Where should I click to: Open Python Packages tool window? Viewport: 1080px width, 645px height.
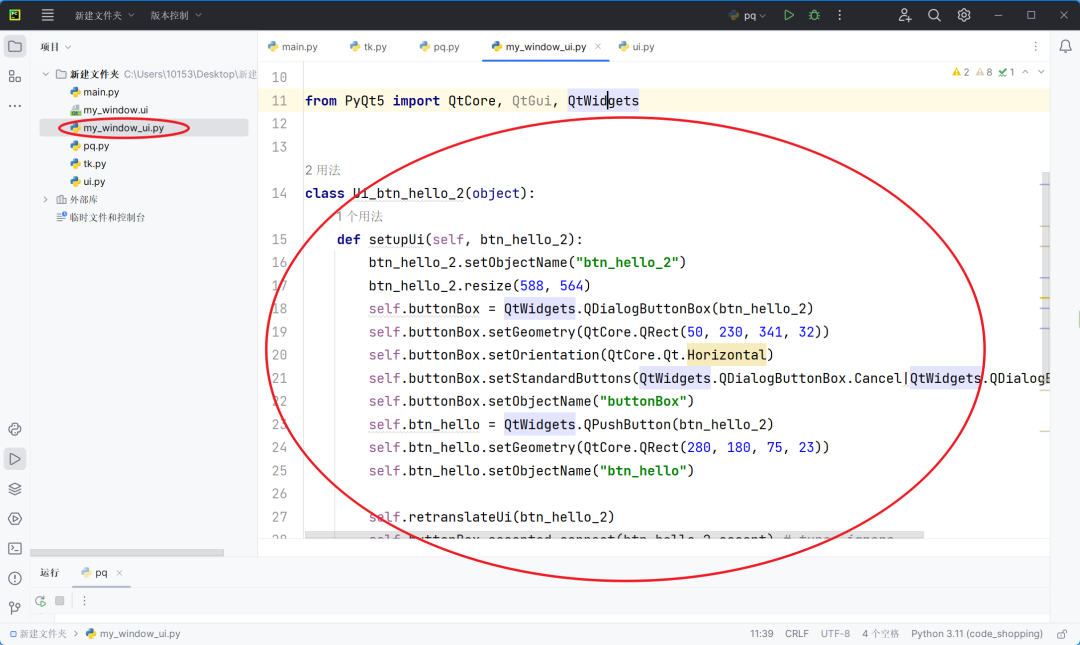[14, 429]
